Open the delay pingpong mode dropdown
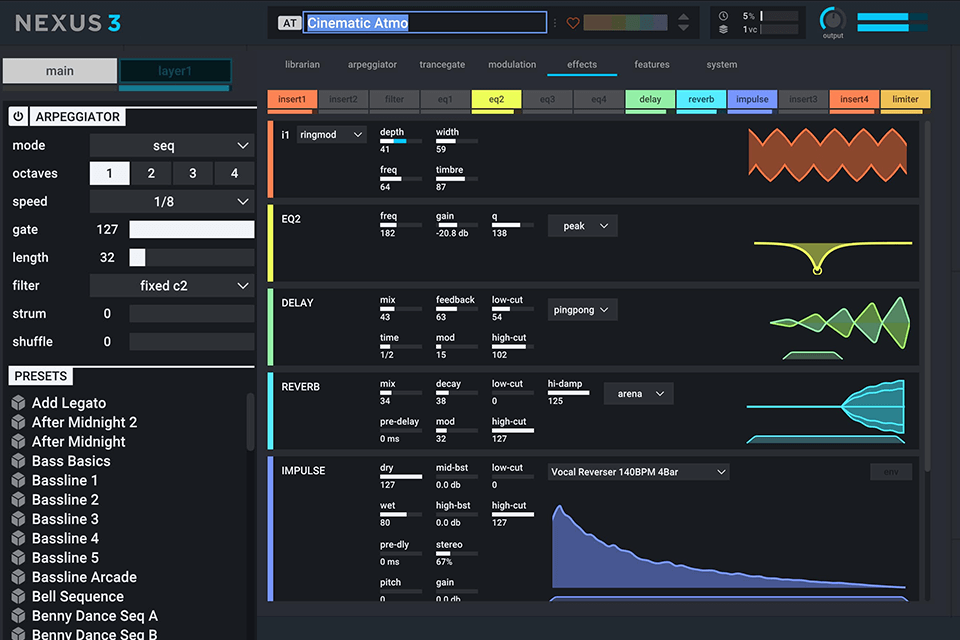 [582, 310]
